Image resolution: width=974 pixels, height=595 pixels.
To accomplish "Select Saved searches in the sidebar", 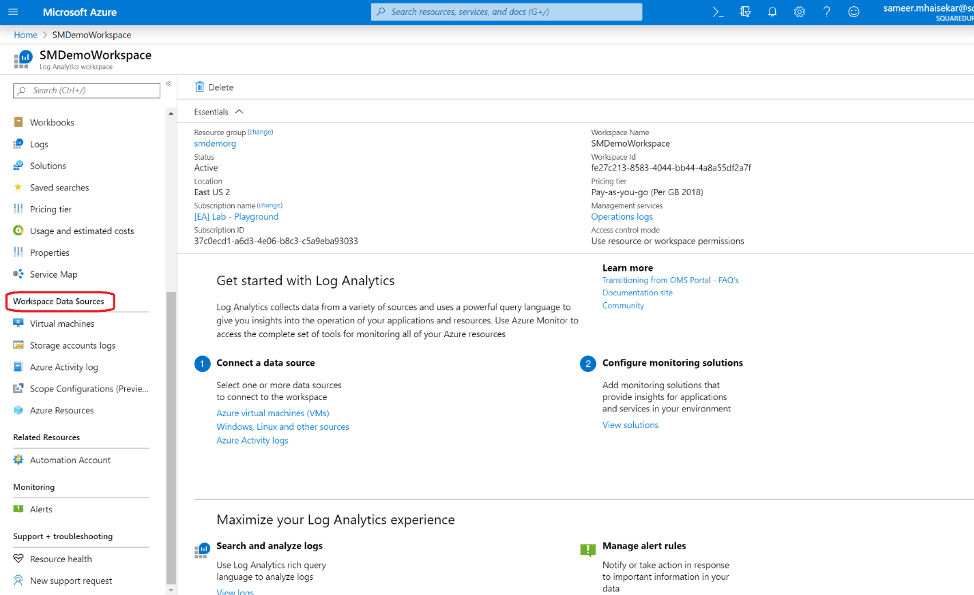I will click(x=60, y=188).
